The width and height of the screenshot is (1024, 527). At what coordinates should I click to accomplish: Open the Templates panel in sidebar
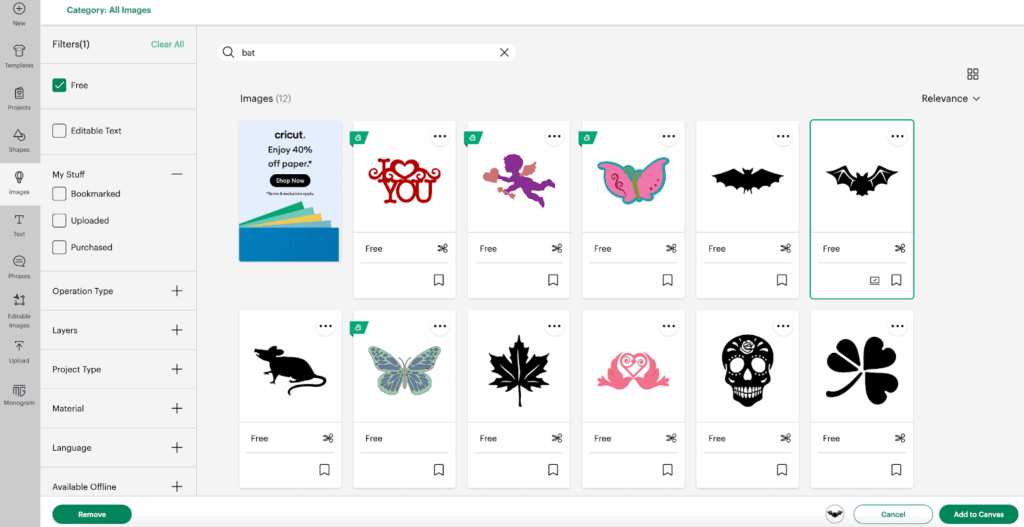pos(19,55)
